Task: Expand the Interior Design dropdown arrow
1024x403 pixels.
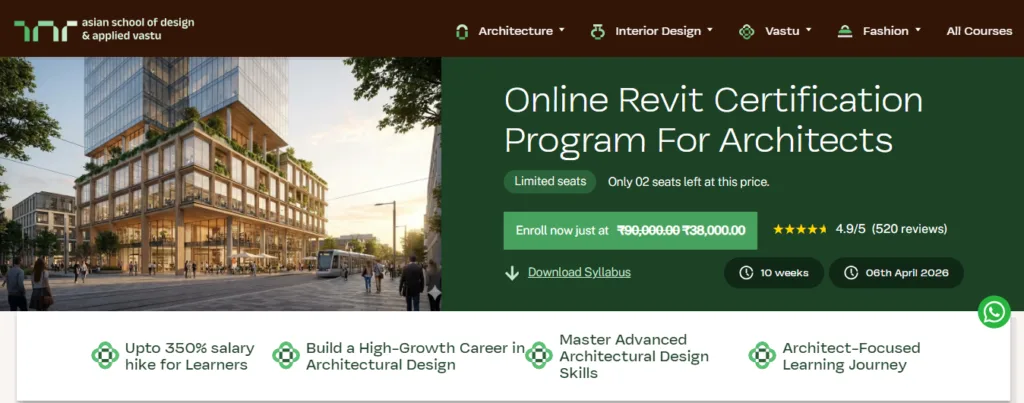Action: pos(710,30)
